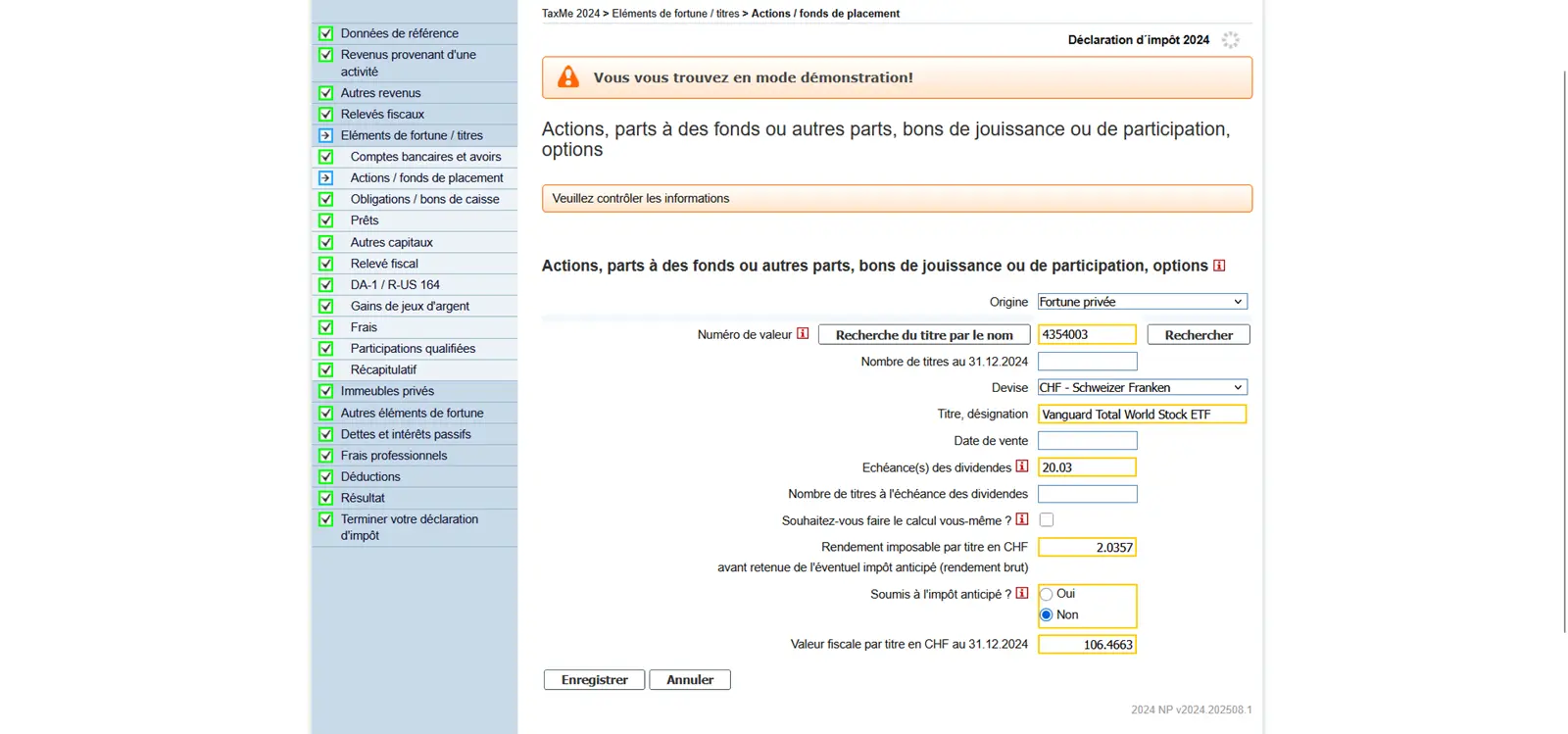Click the info icon next to Soumis à l'impôt anticipé

pos(1022,593)
